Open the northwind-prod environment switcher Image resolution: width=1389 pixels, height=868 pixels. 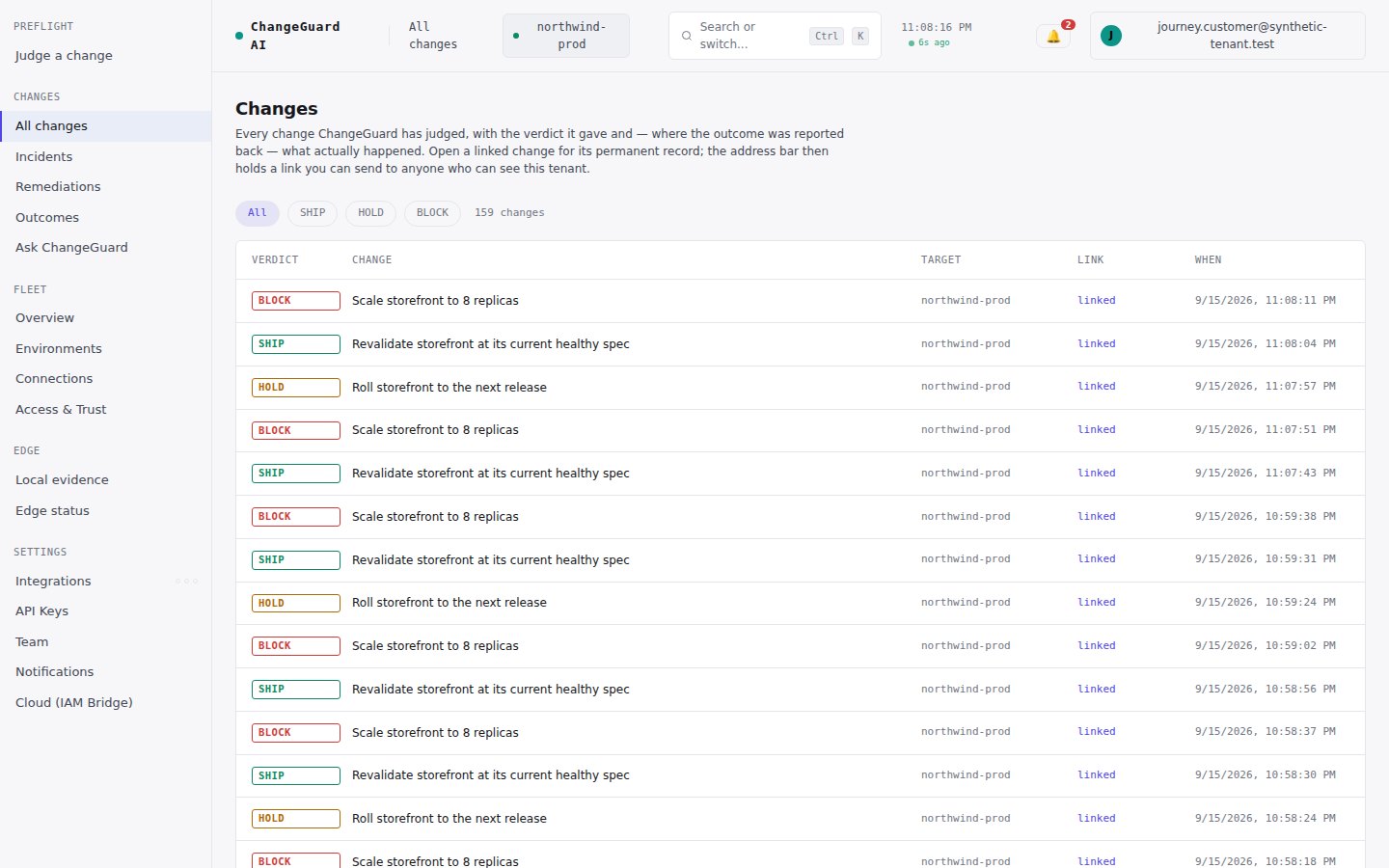point(566,36)
